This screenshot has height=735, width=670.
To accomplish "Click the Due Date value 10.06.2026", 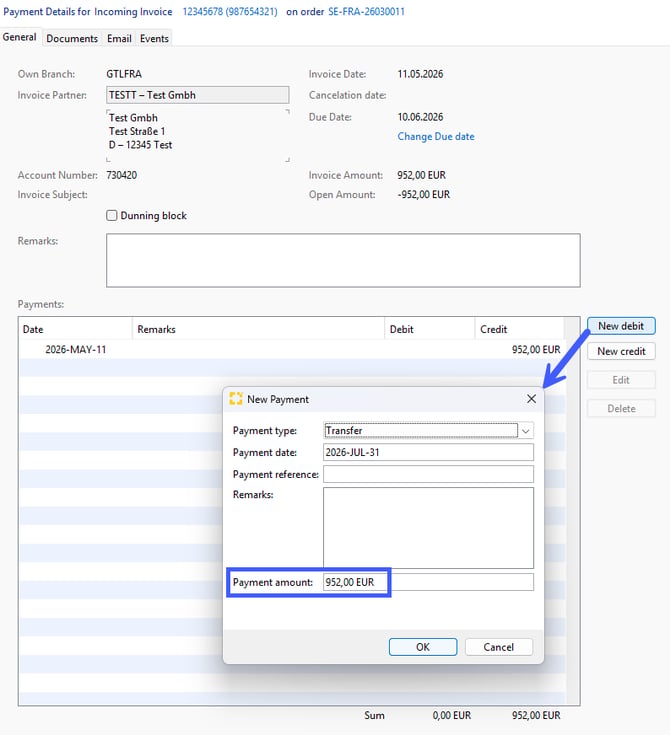I will coord(420,117).
